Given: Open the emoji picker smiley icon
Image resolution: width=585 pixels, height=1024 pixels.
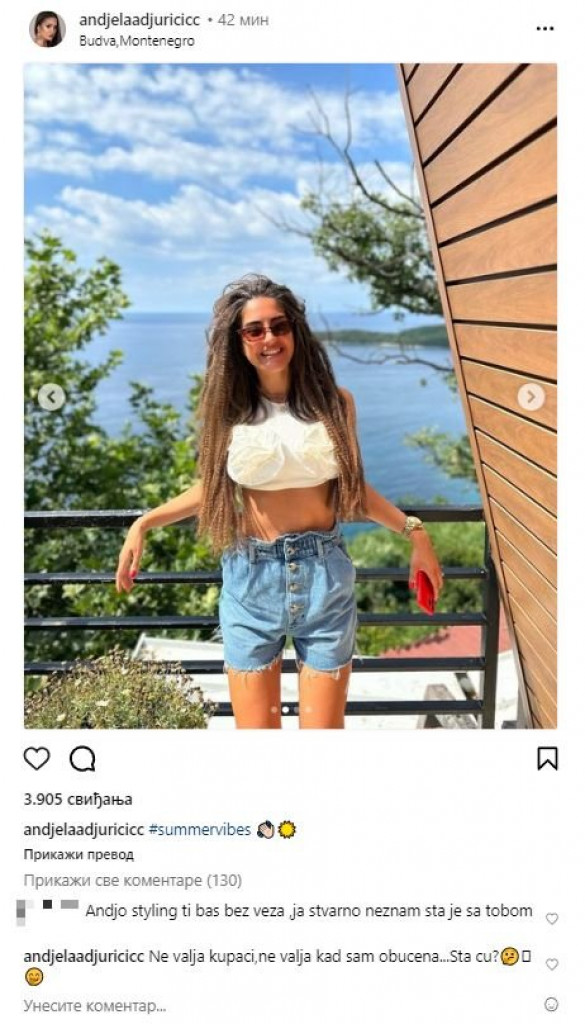Looking at the screenshot, I should (552, 1004).
